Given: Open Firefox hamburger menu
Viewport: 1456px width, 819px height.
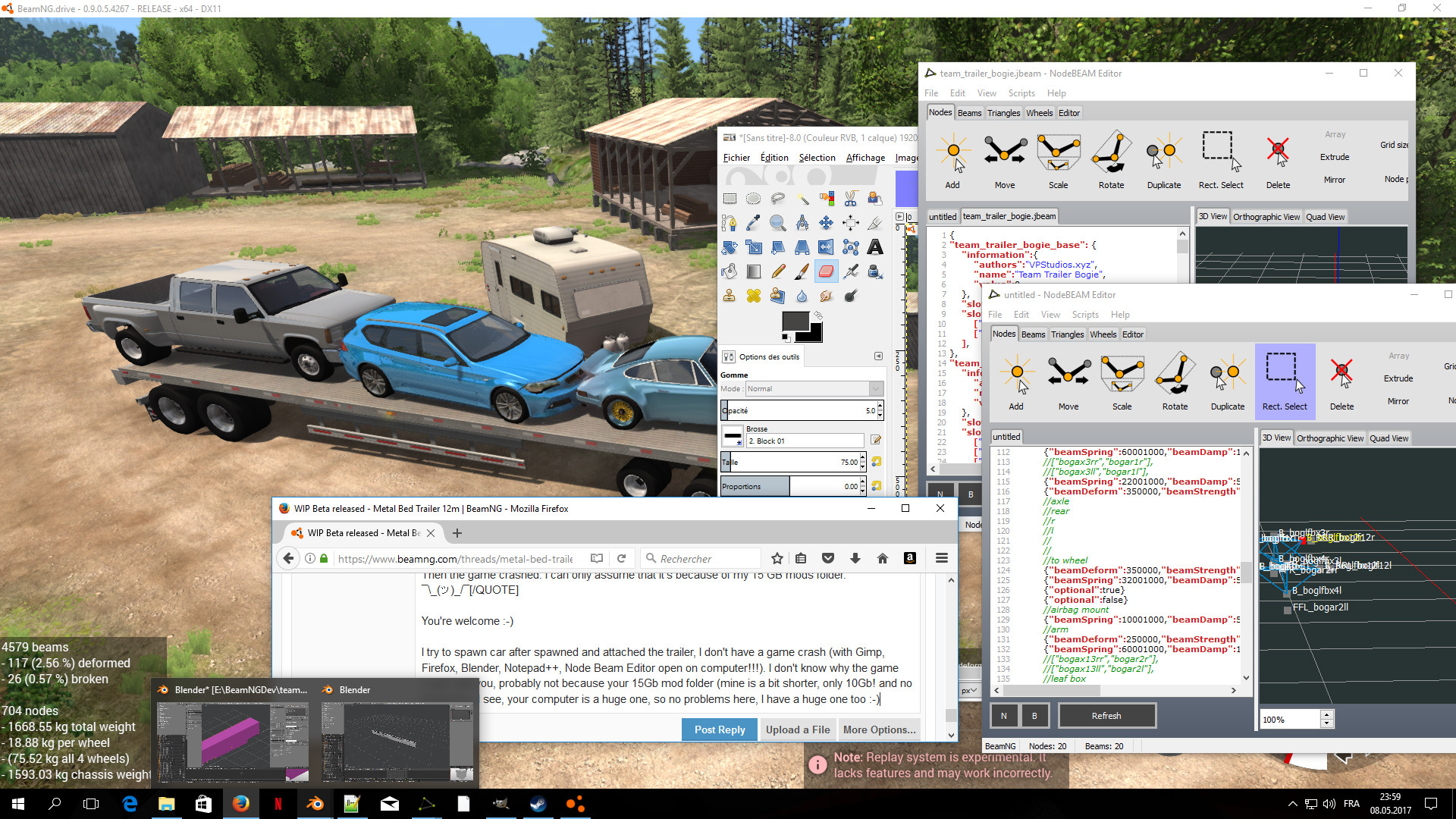Looking at the screenshot, I should (x=941, y=559).
